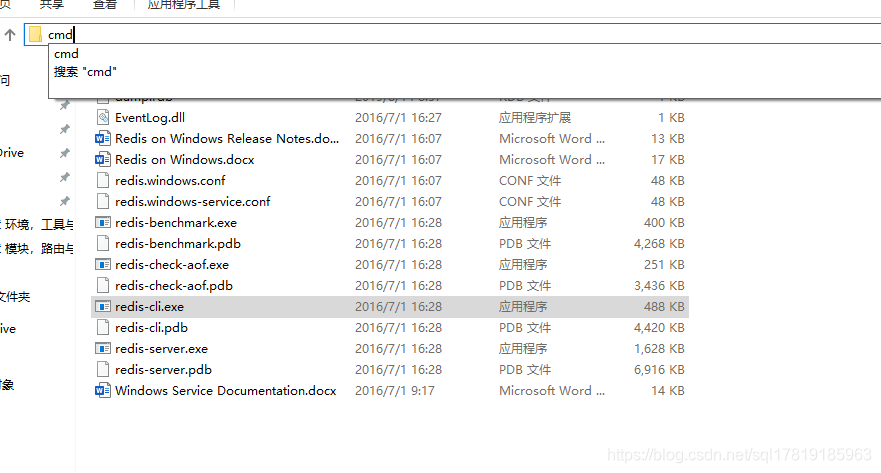Click Word icon of Windows Service Documentation.docx

click(103, 390)
